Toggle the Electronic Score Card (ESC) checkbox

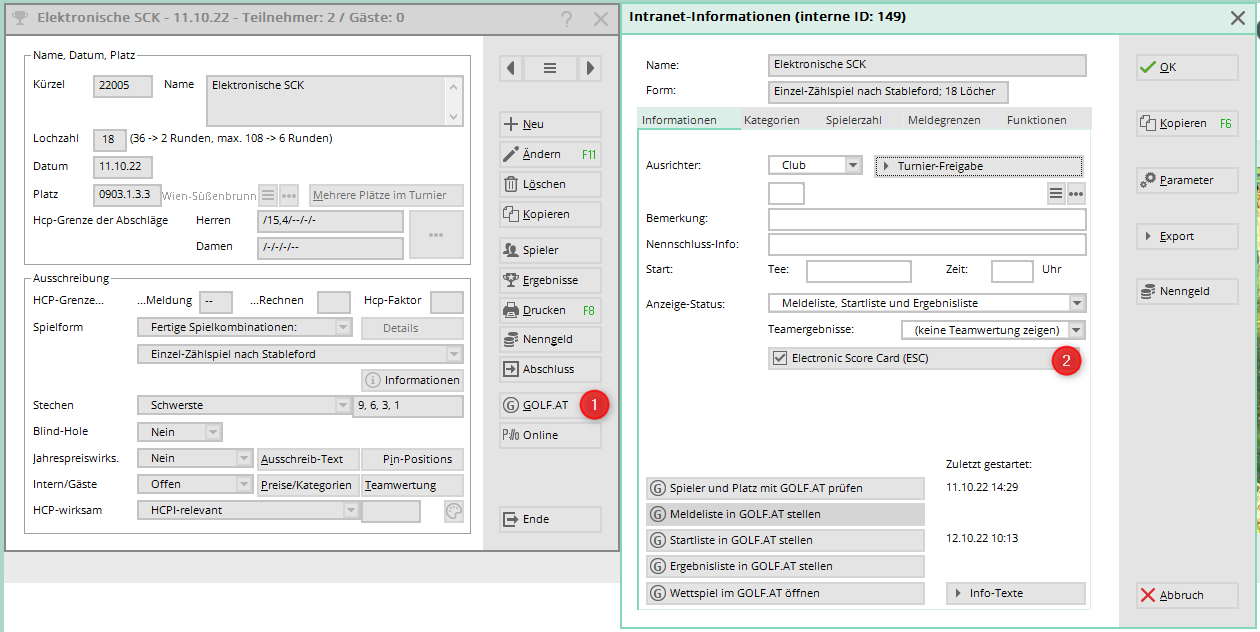tap(780, 358)
